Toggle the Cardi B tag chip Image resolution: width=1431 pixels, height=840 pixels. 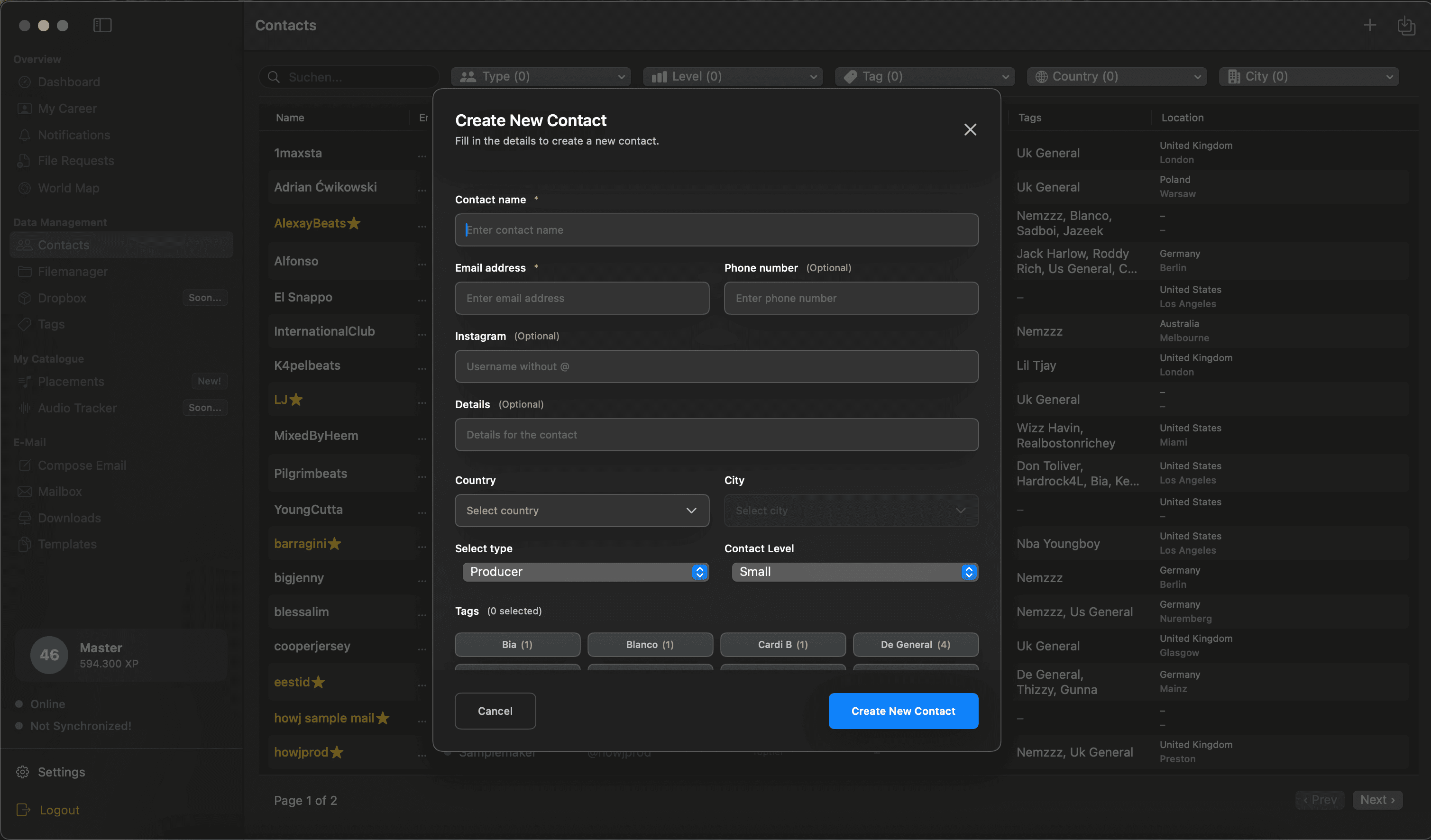(782, 644)
